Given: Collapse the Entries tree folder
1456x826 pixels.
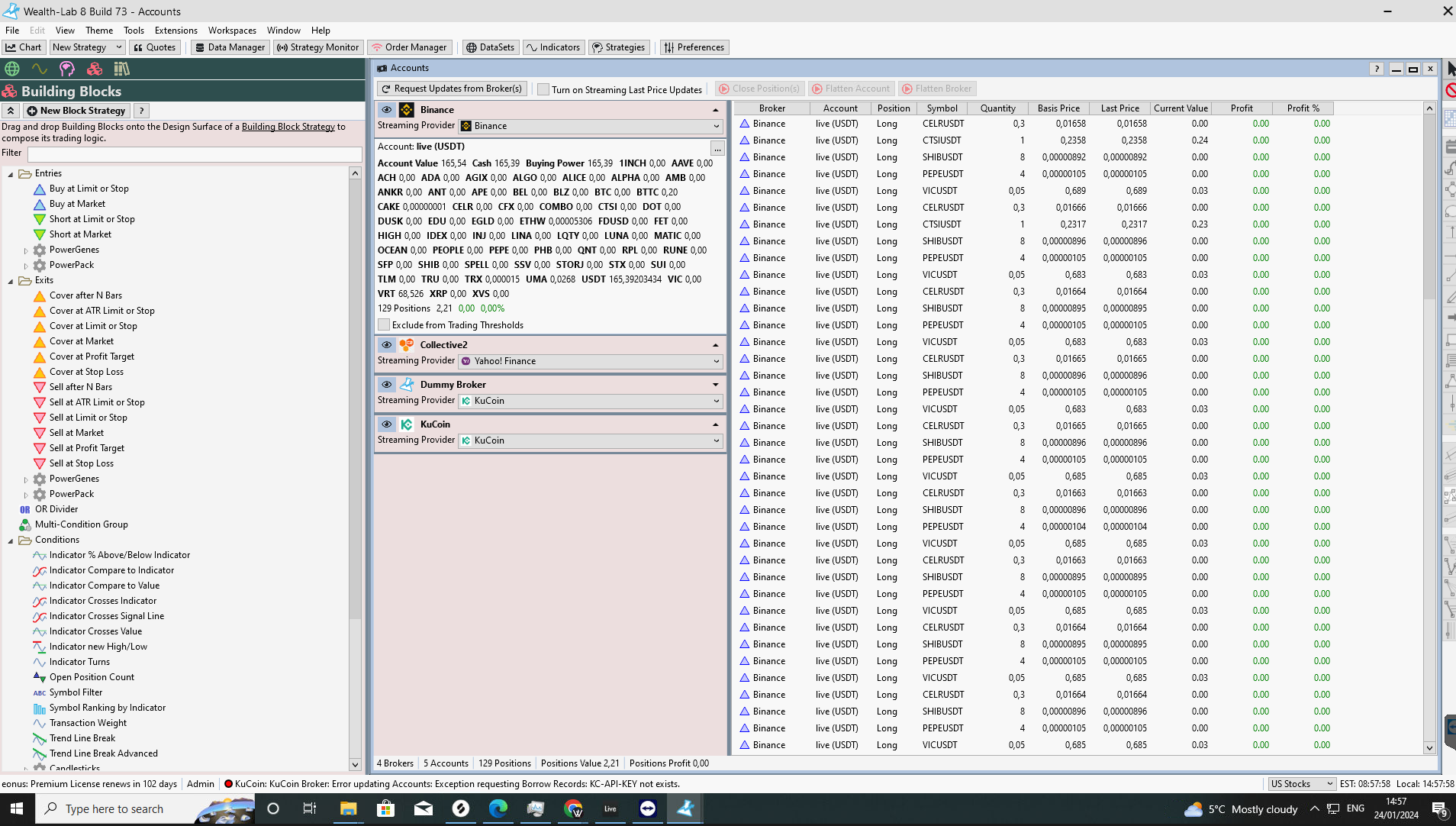Looking at the screenshot, I should 11,174.
